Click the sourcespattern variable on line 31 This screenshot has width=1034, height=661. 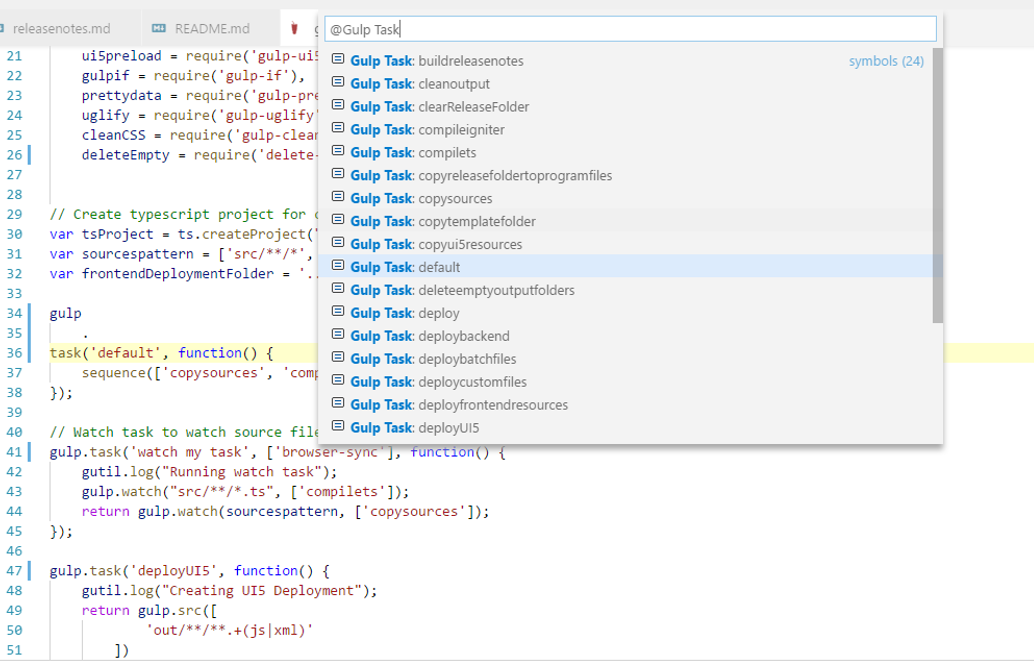pos(137,254)
